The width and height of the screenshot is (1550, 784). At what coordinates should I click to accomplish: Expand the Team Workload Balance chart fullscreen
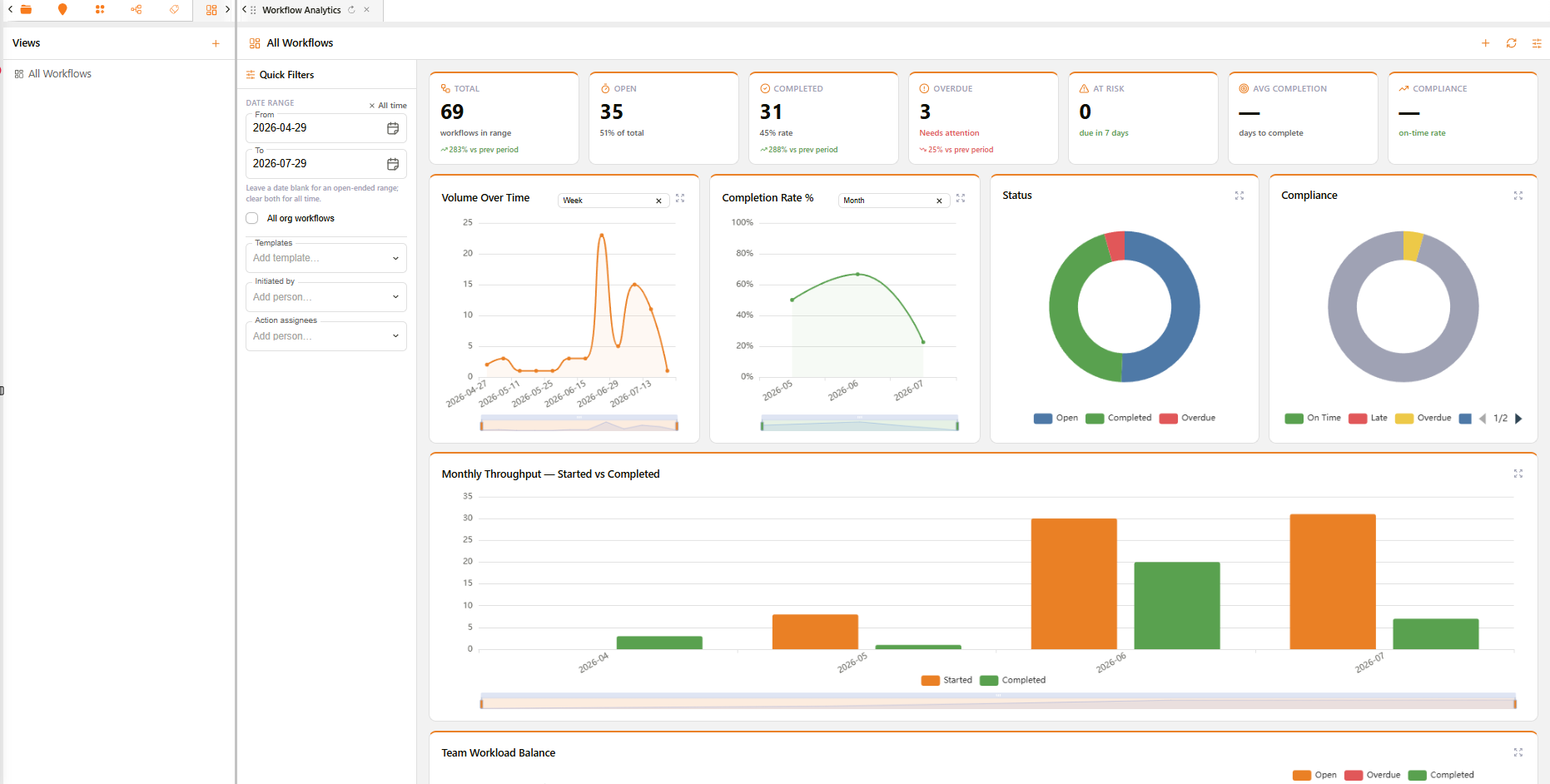(x=1518, y=752)
